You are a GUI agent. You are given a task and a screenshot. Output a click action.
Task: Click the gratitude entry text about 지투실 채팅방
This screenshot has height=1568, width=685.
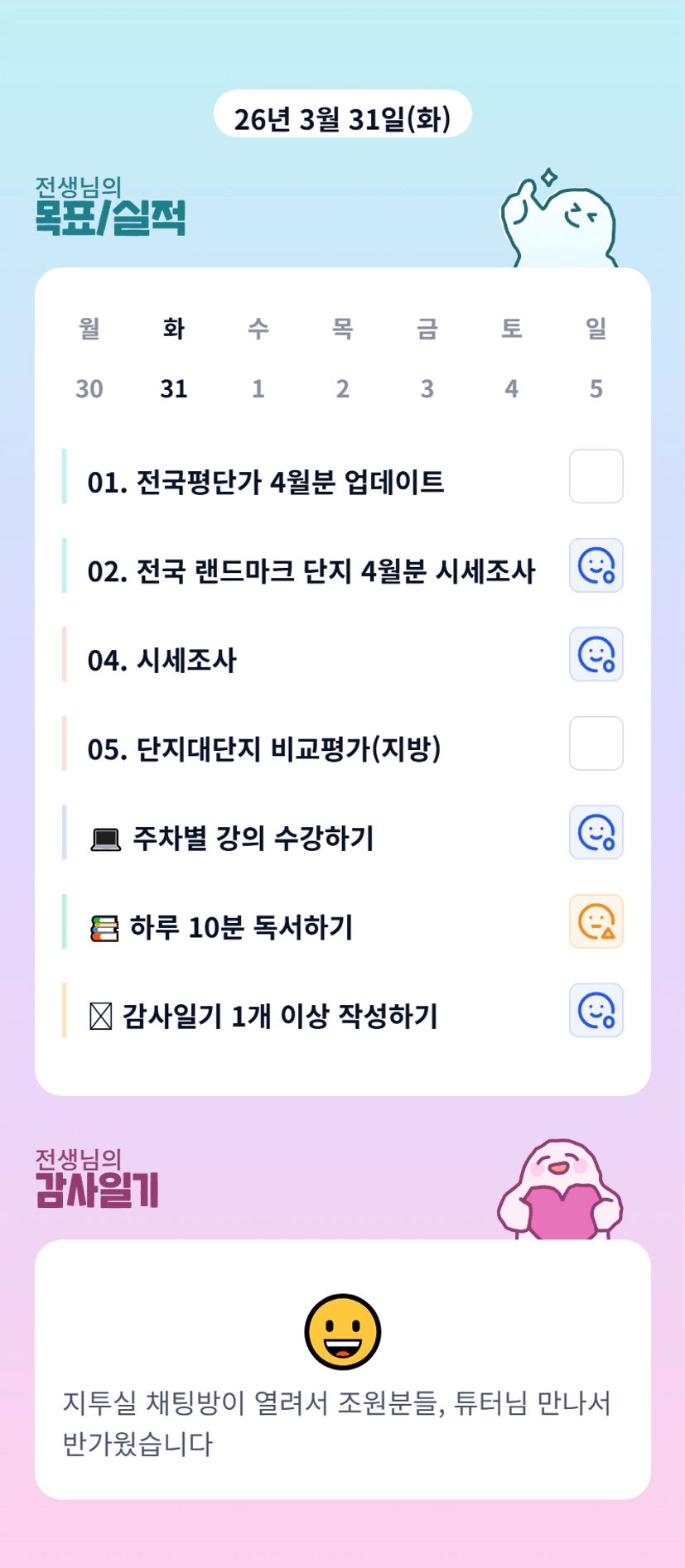(336, 1423)
